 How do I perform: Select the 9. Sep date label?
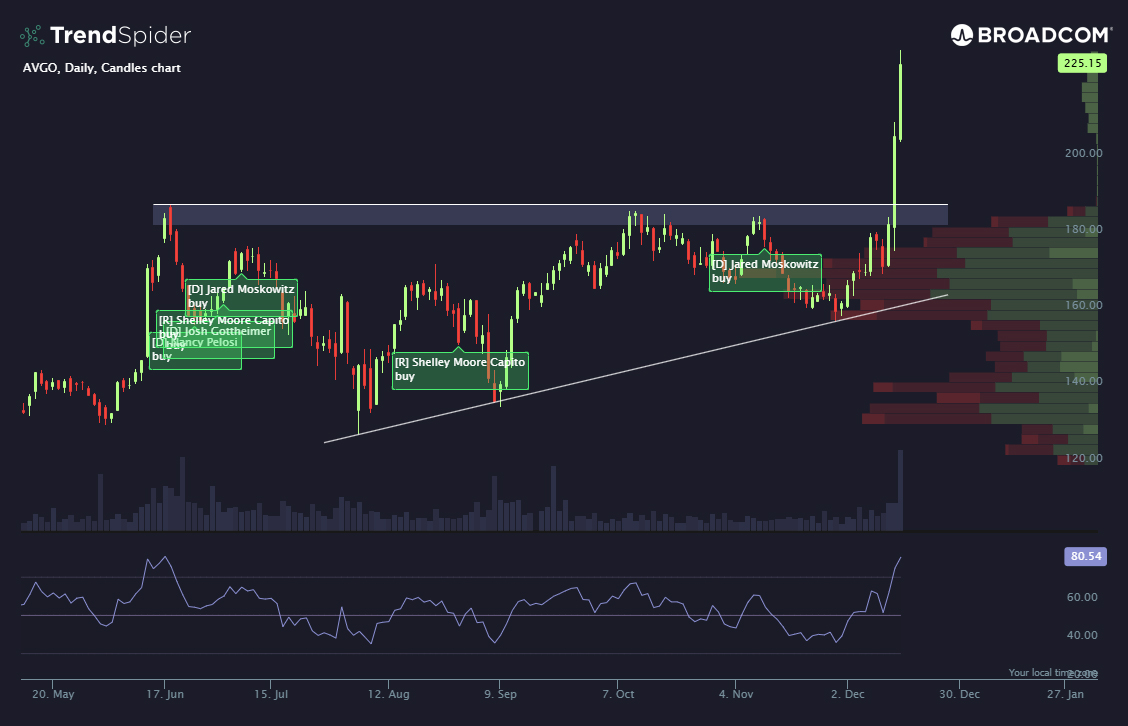click(x=500, y=694)
